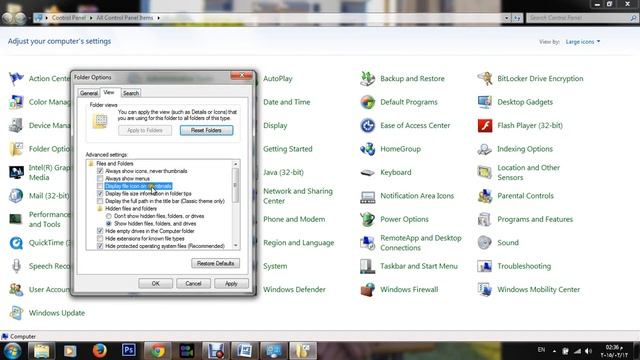Viewport: 640px width, 360px height.
Task: Open the Parental Controls icon
Action: 484,196
